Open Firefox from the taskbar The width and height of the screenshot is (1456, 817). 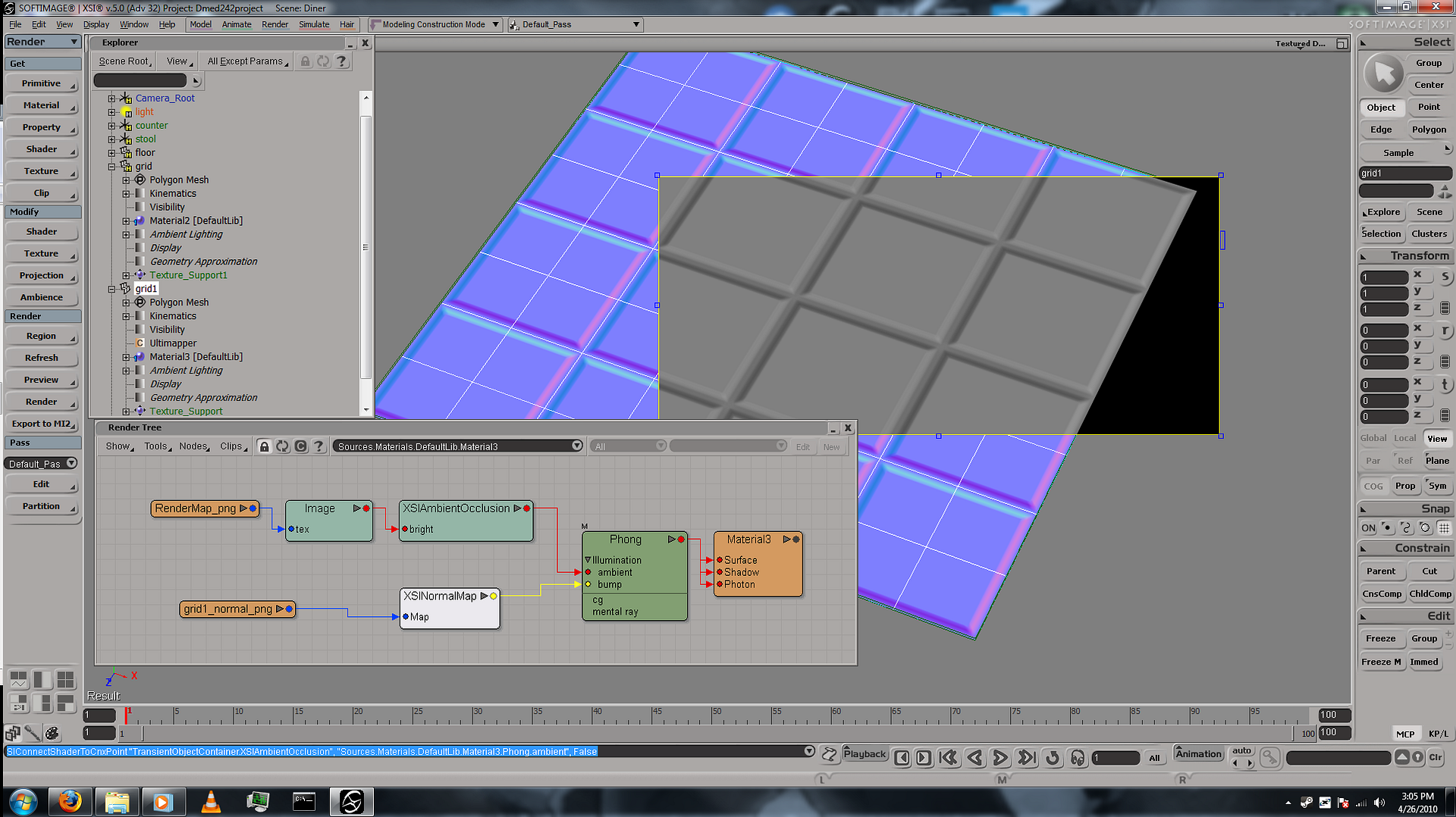pyautogui.click(x=70, y=801)
